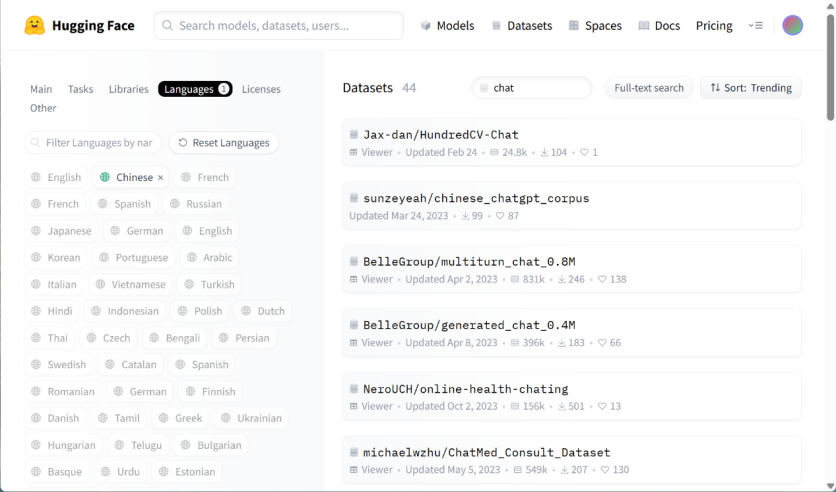Viewport: 836px width, 492px height.
Task: Enable the Portuguese language filter
Action: point(134,257)
